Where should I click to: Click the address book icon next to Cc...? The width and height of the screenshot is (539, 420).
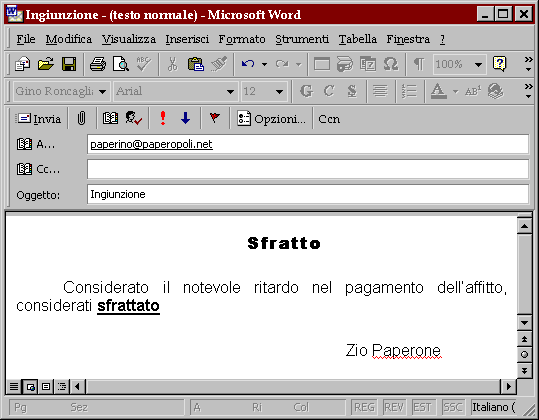tap(24, 169)
